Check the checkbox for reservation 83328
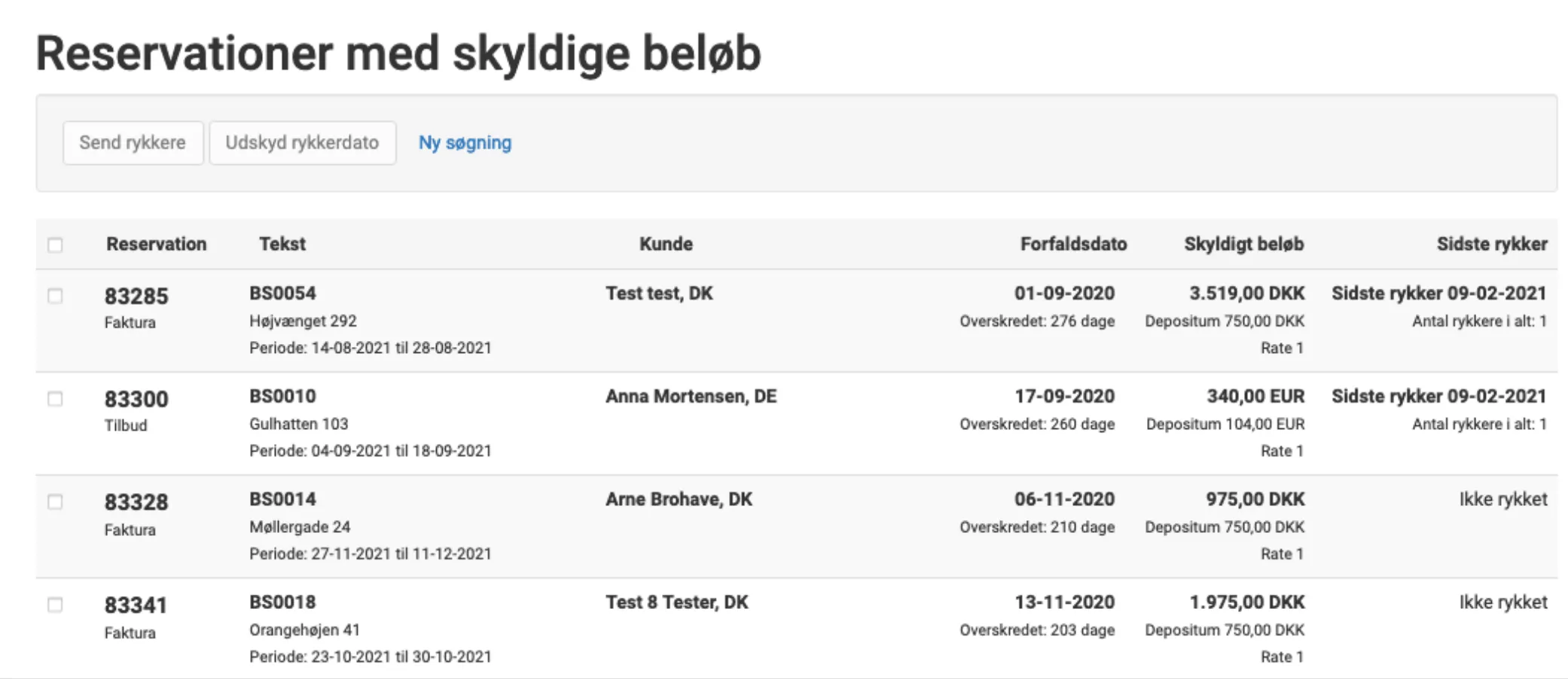This screenshot has height=679, width=1568. coord(56,501)
